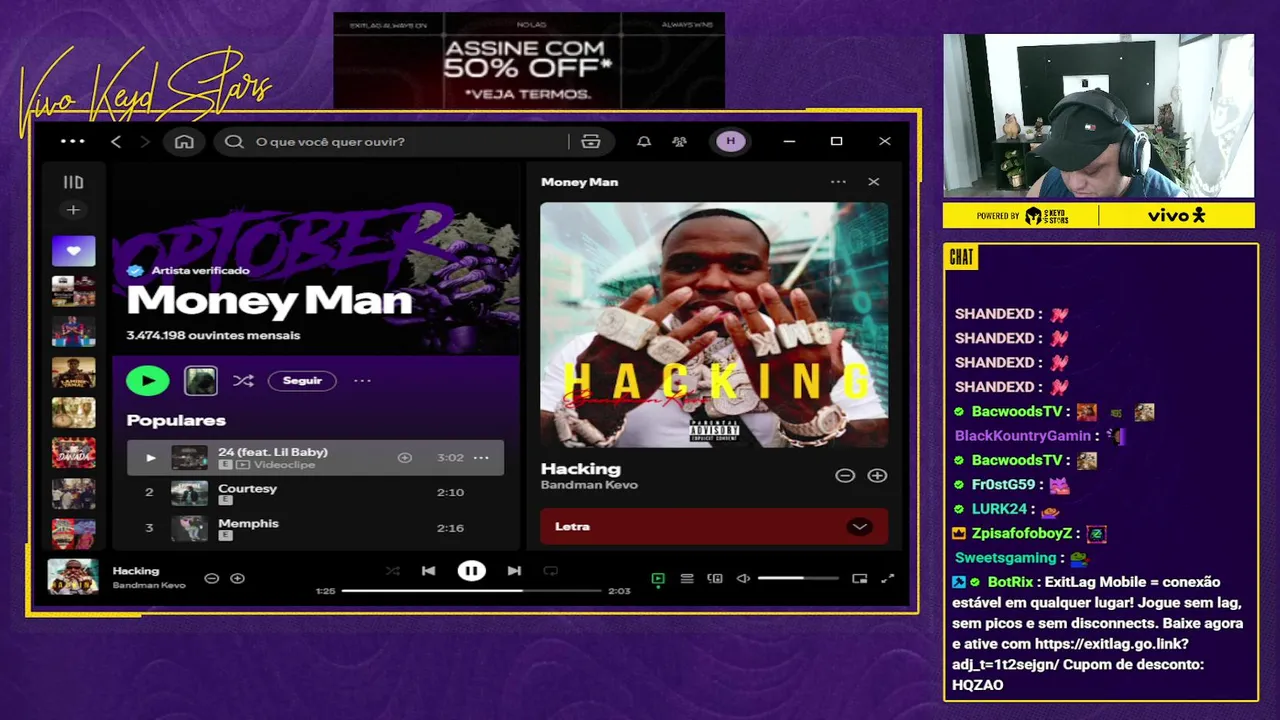Click minus icon beside Hacking in panel
The image size is (1280, 720).
[845, 476]
